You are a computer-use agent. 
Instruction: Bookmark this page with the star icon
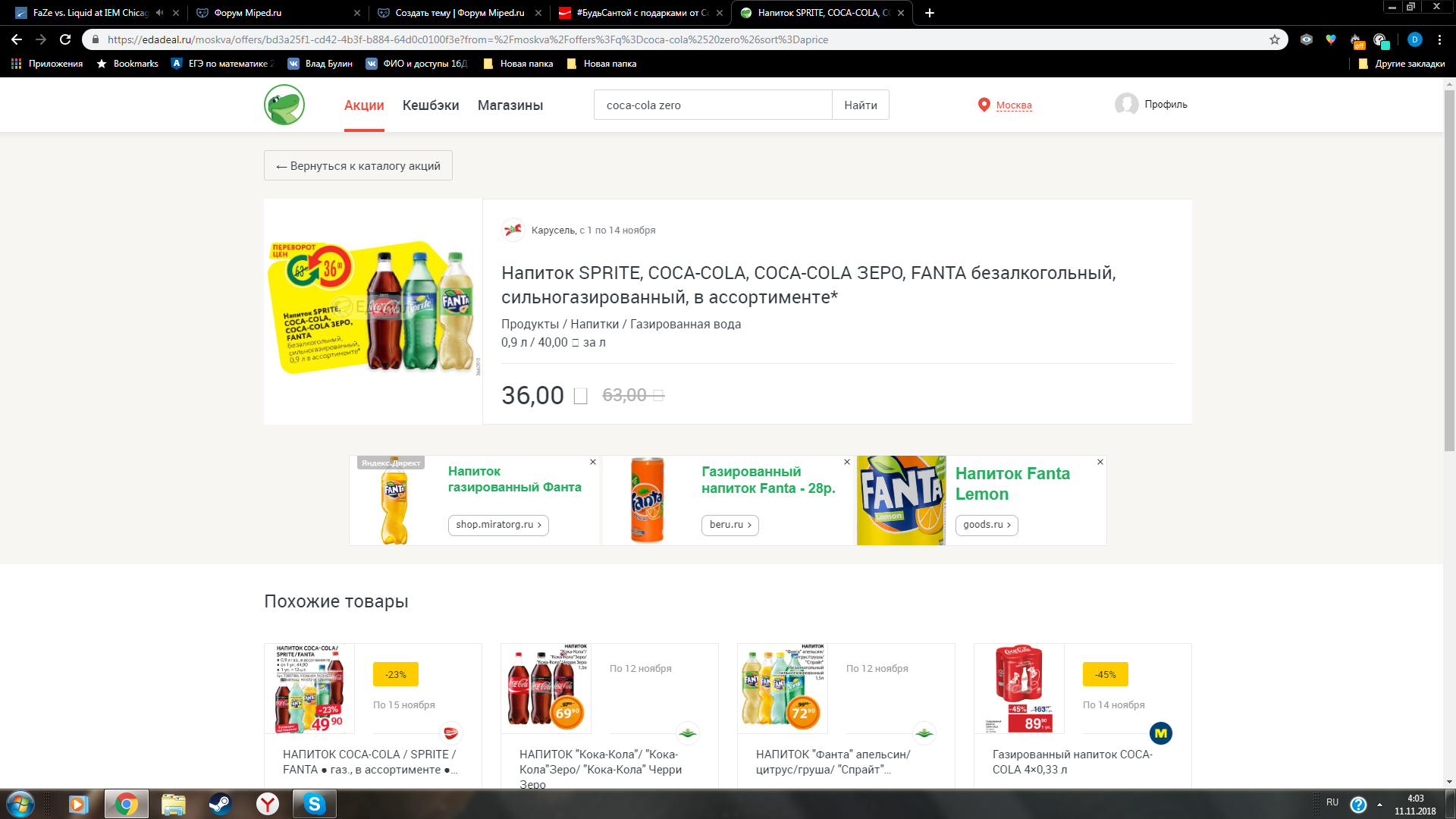[1275, 39]
